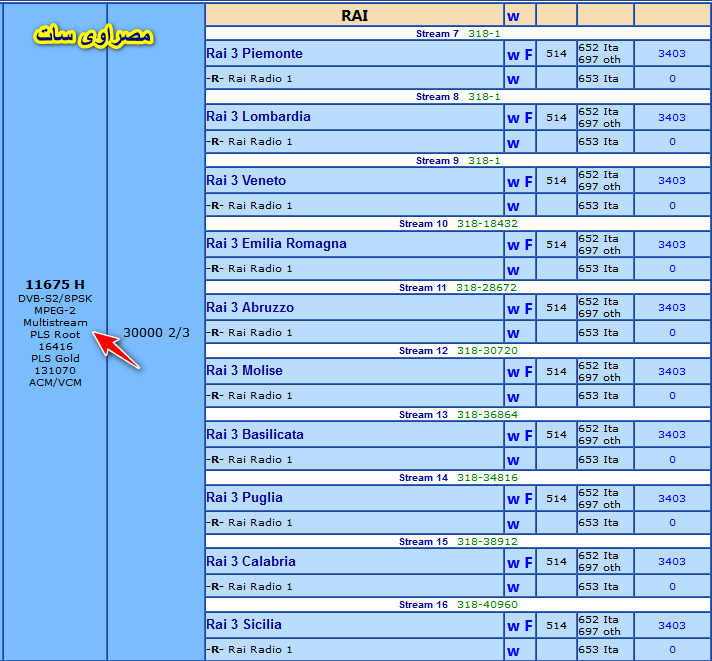The height and width of the screenshot is (661, 712).
Task: Select the -R- Rai Radio 1 entry under Stream 11
Action: (x=249, y=333)
